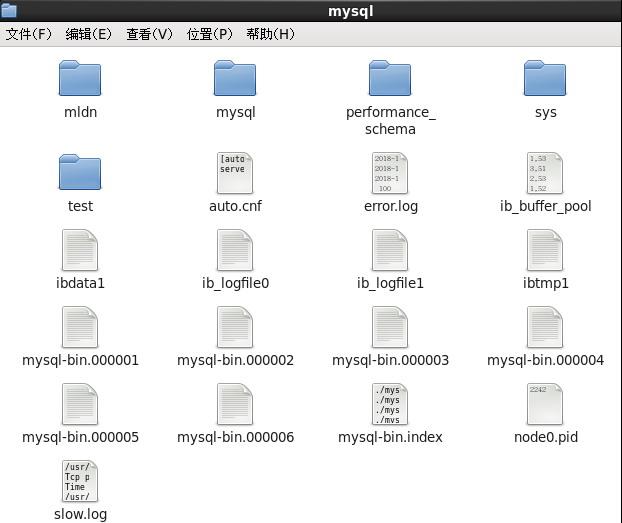Select the mysql-bin.index file icon

pyautogui.click(x=390, y=404)
